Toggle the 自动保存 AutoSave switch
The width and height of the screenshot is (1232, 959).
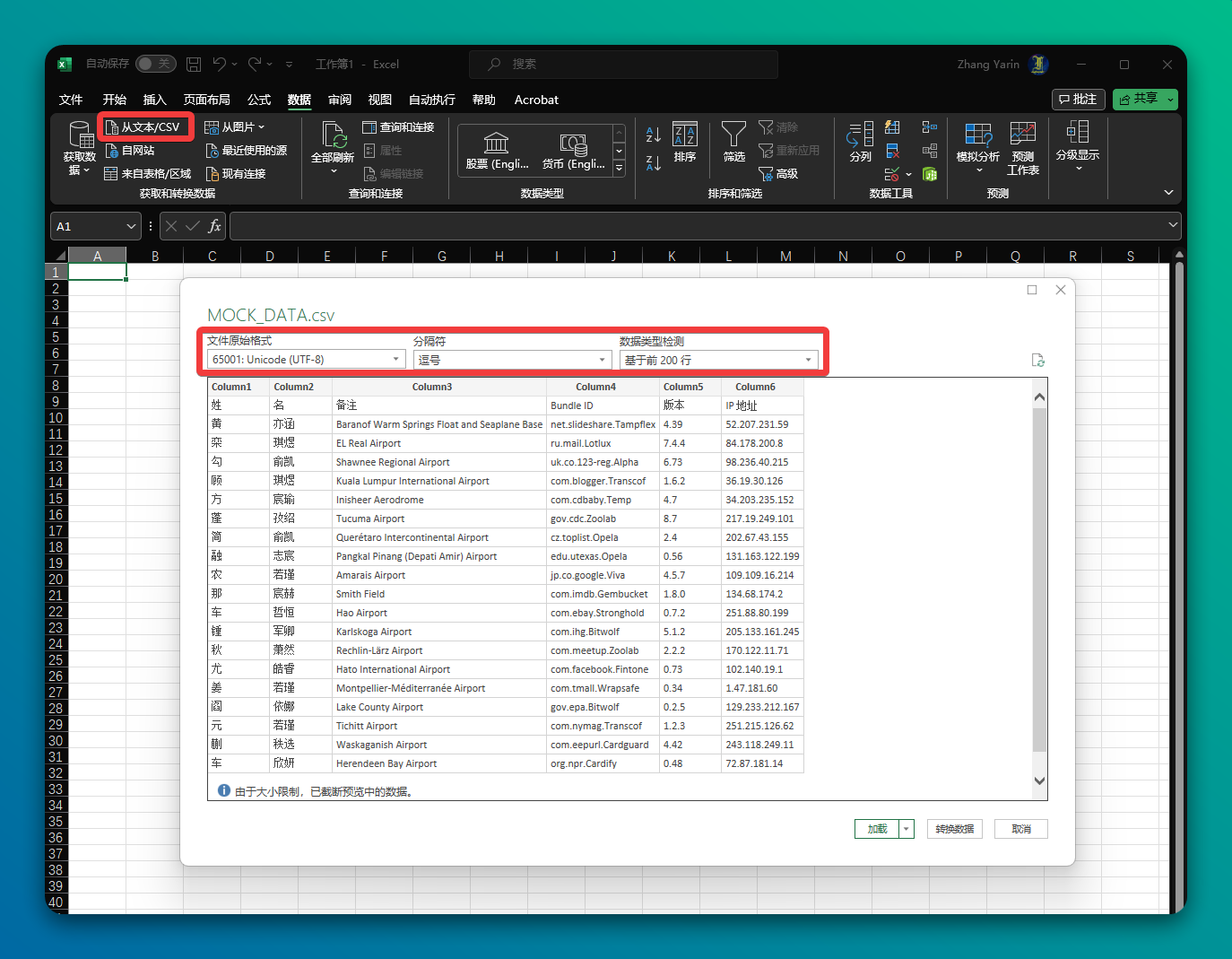click(155, 64)
